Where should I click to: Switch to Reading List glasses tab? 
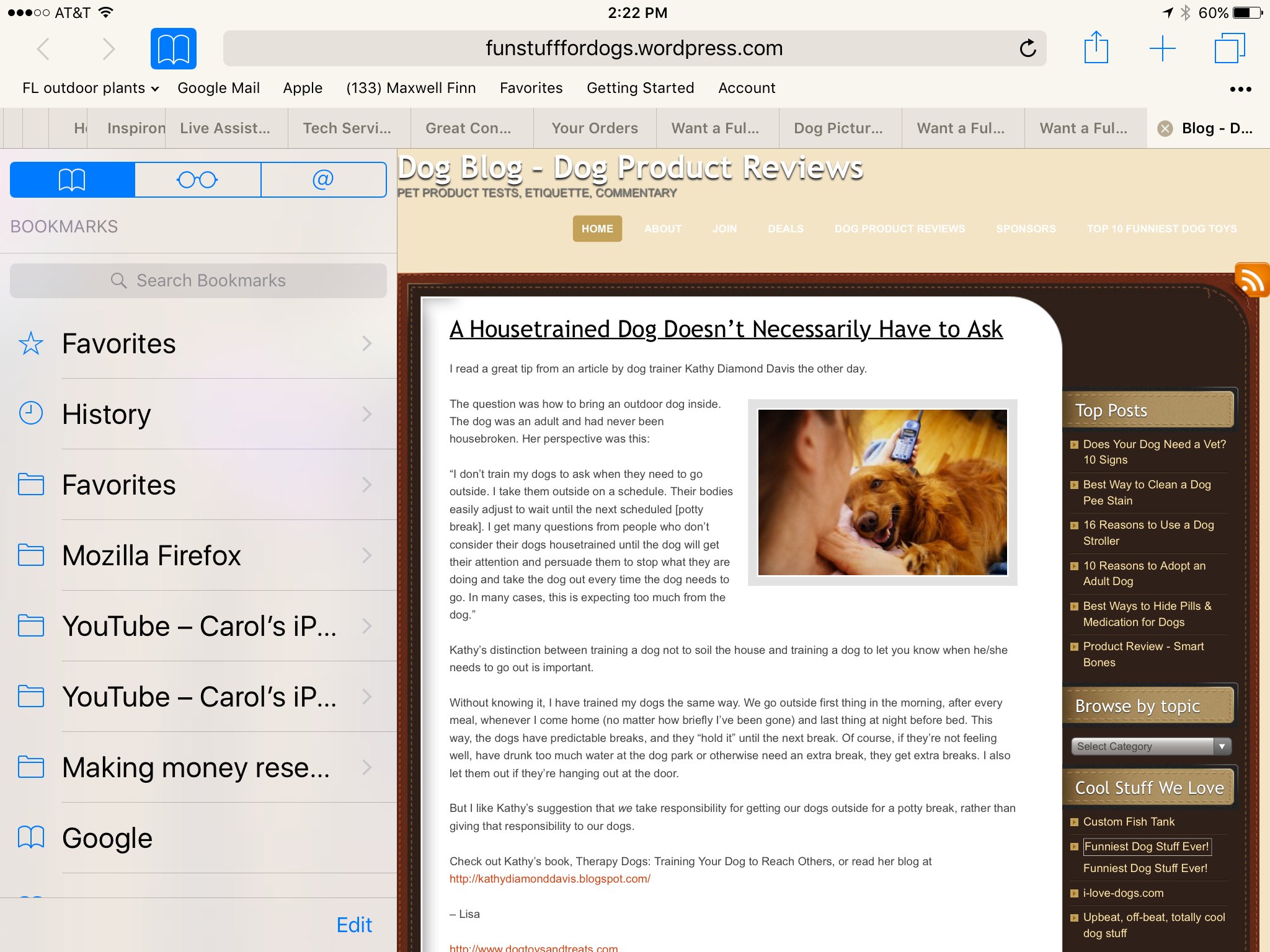point(198,180)
